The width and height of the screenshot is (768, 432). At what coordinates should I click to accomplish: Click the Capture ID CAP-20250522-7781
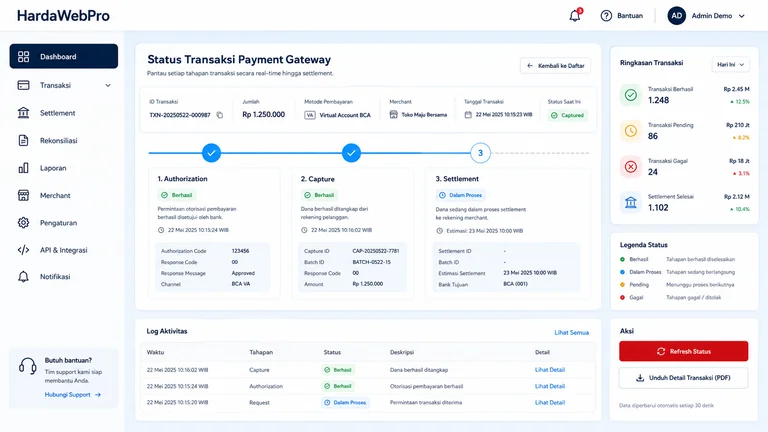click(376, 251)
